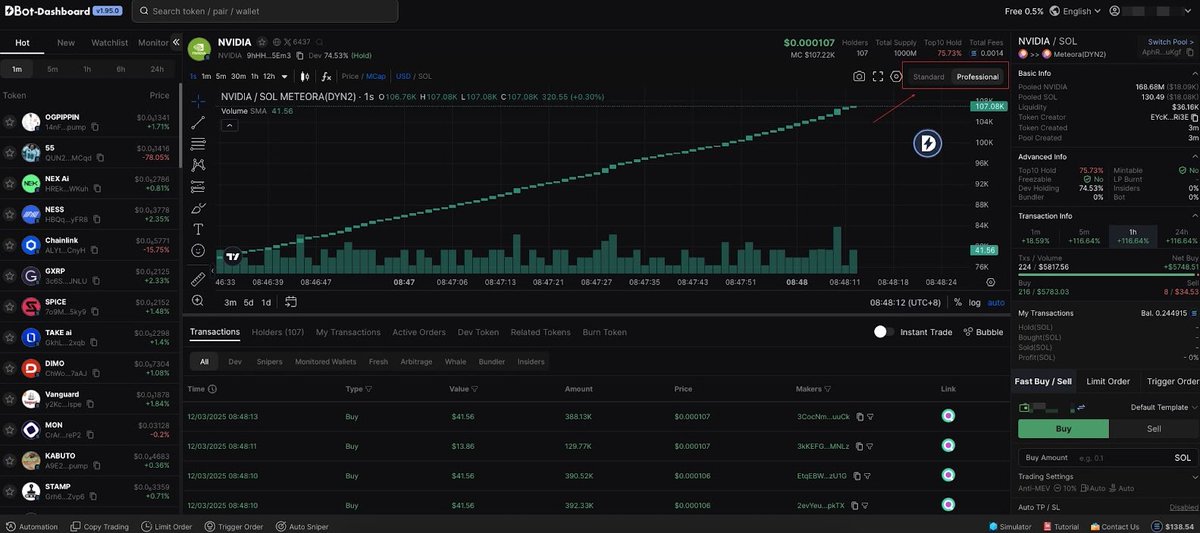Collapse the left sidebar panel
This screenshot has height=533, width=1200.
[177, 43]
